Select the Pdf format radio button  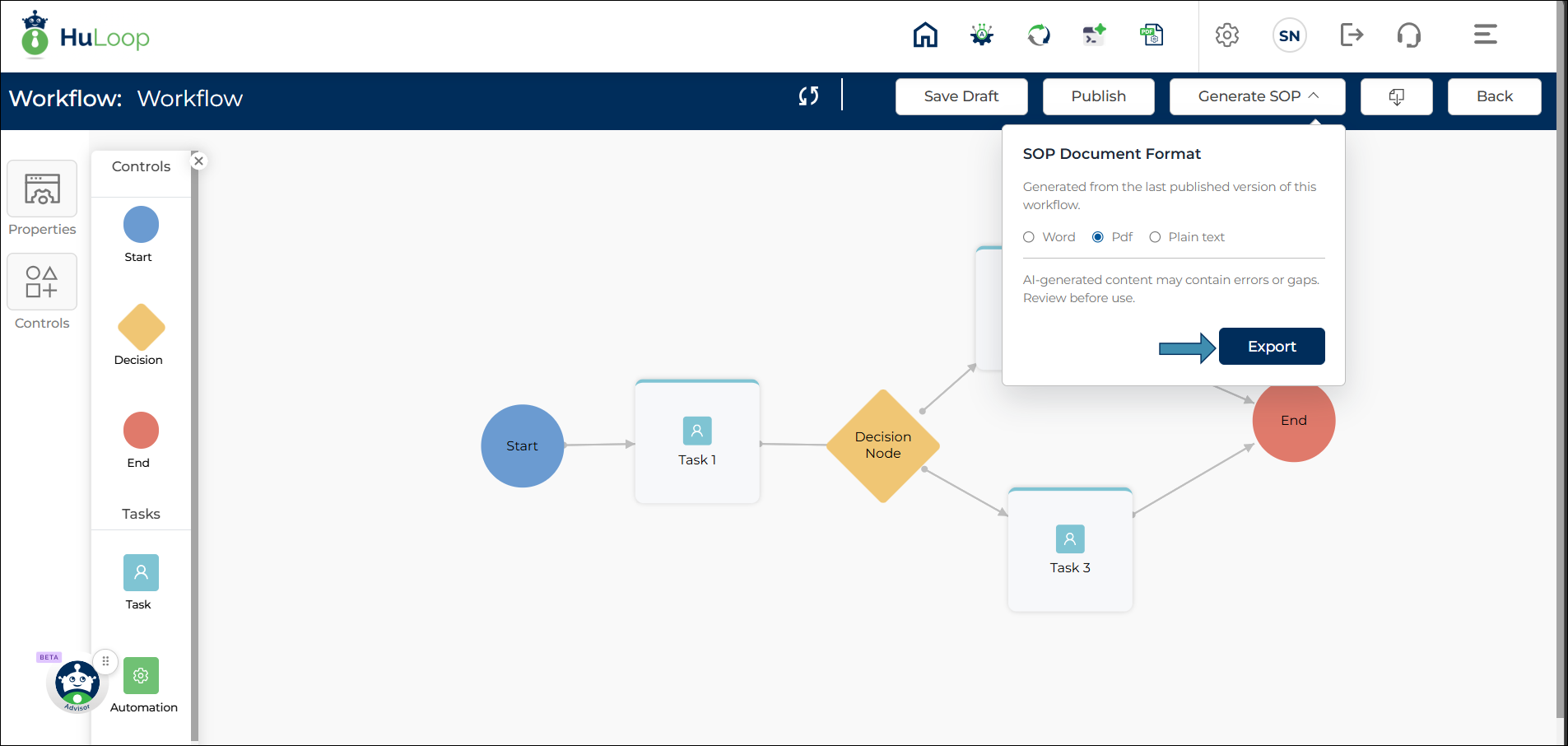pos(1098,237)
